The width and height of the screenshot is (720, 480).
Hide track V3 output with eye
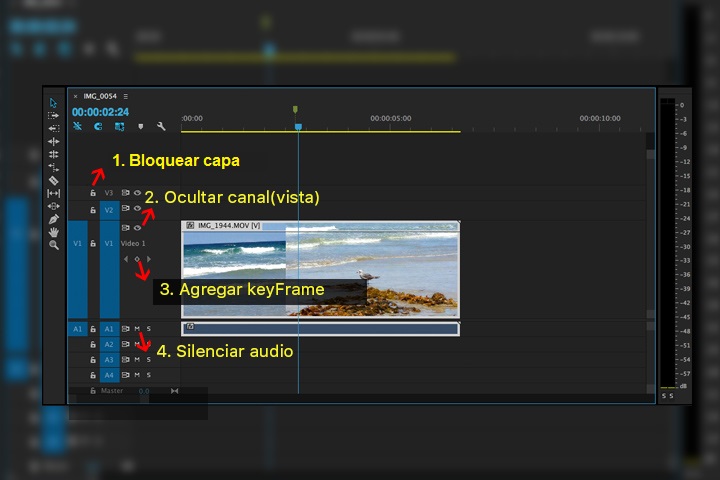(x=137, y=193)
